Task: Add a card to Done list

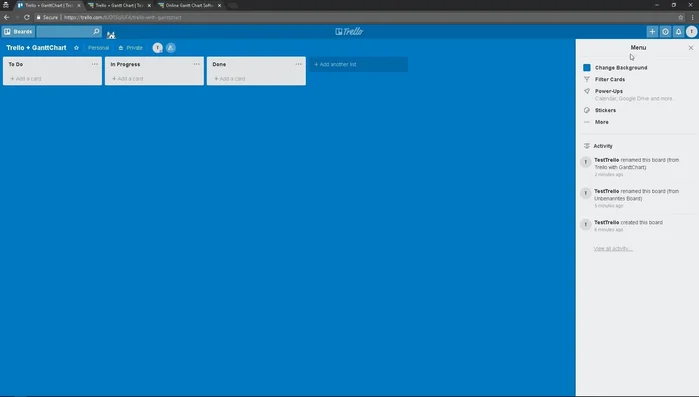Action: click(x=230, y=79)
